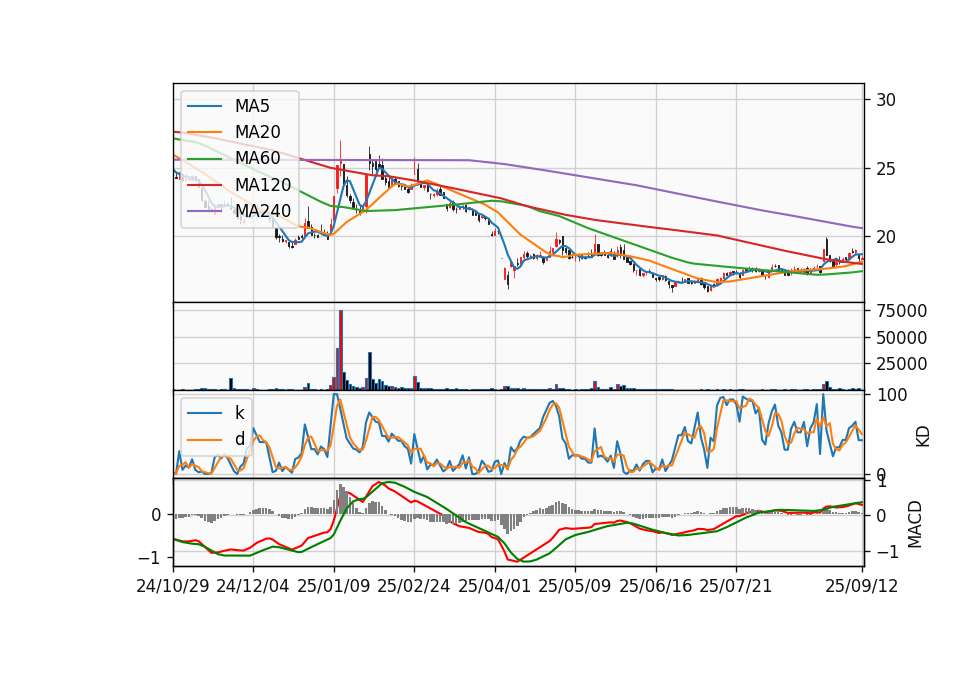Click the volume axis value 75000
The width and height of the screenshot is (960, 690).
[x=901, y=311]
